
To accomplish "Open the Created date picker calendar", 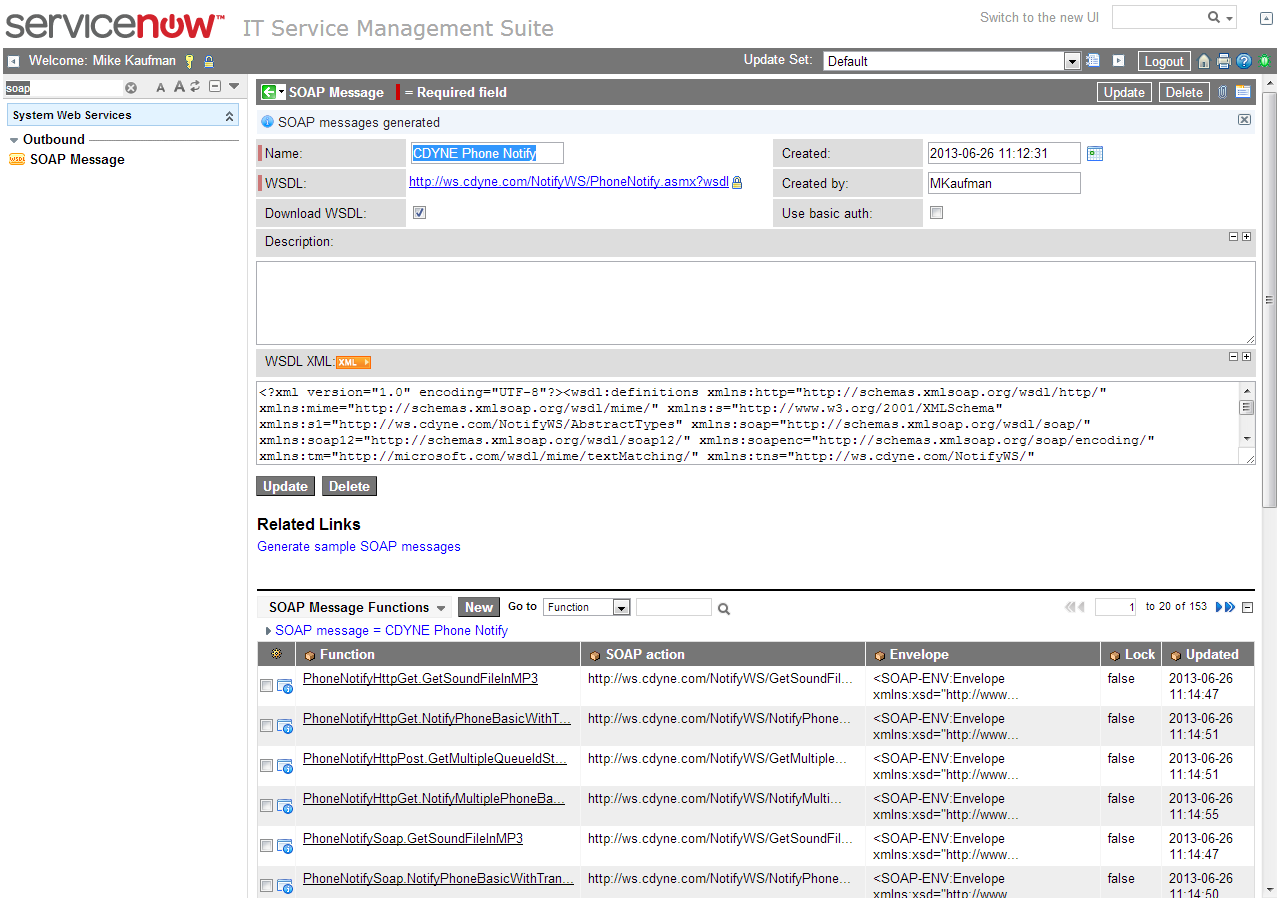I will pos(1095,153).
